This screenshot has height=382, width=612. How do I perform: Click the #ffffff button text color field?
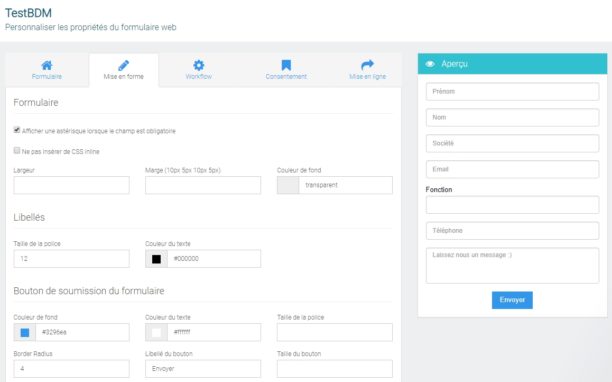click(x=214, y=332)
